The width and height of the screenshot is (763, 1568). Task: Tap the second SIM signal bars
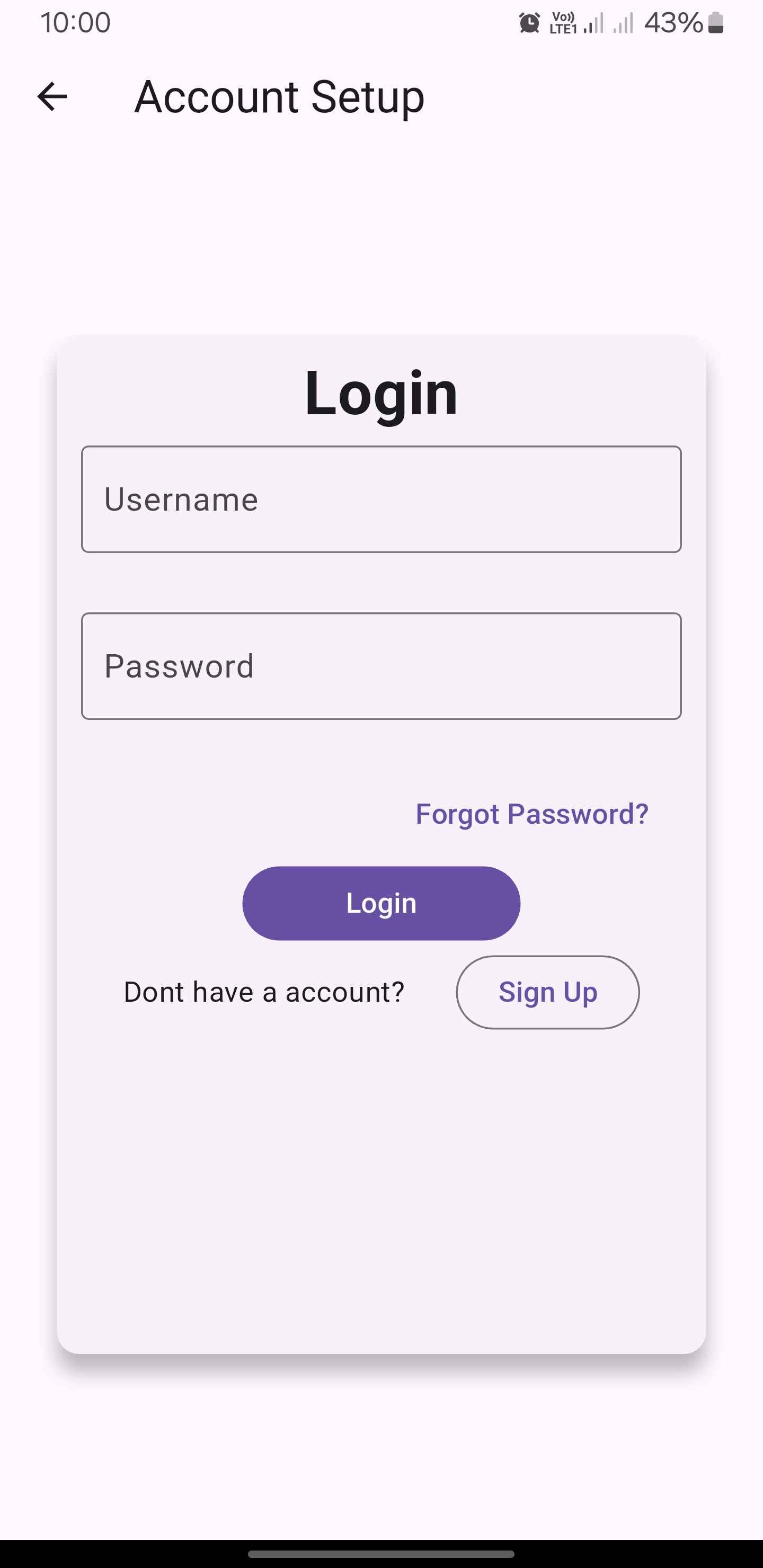[x=623, y=24]
